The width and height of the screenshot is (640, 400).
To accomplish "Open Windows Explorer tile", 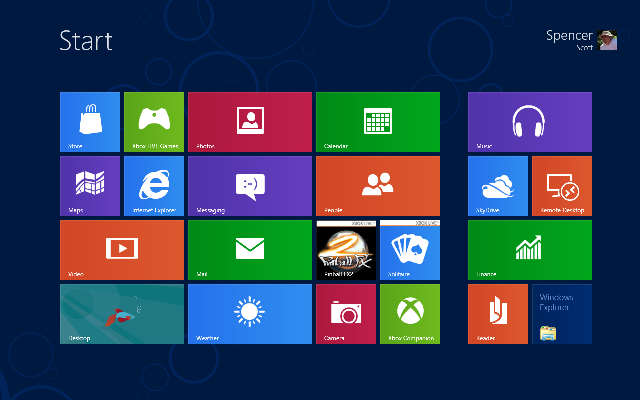I will tap(561, 314).
